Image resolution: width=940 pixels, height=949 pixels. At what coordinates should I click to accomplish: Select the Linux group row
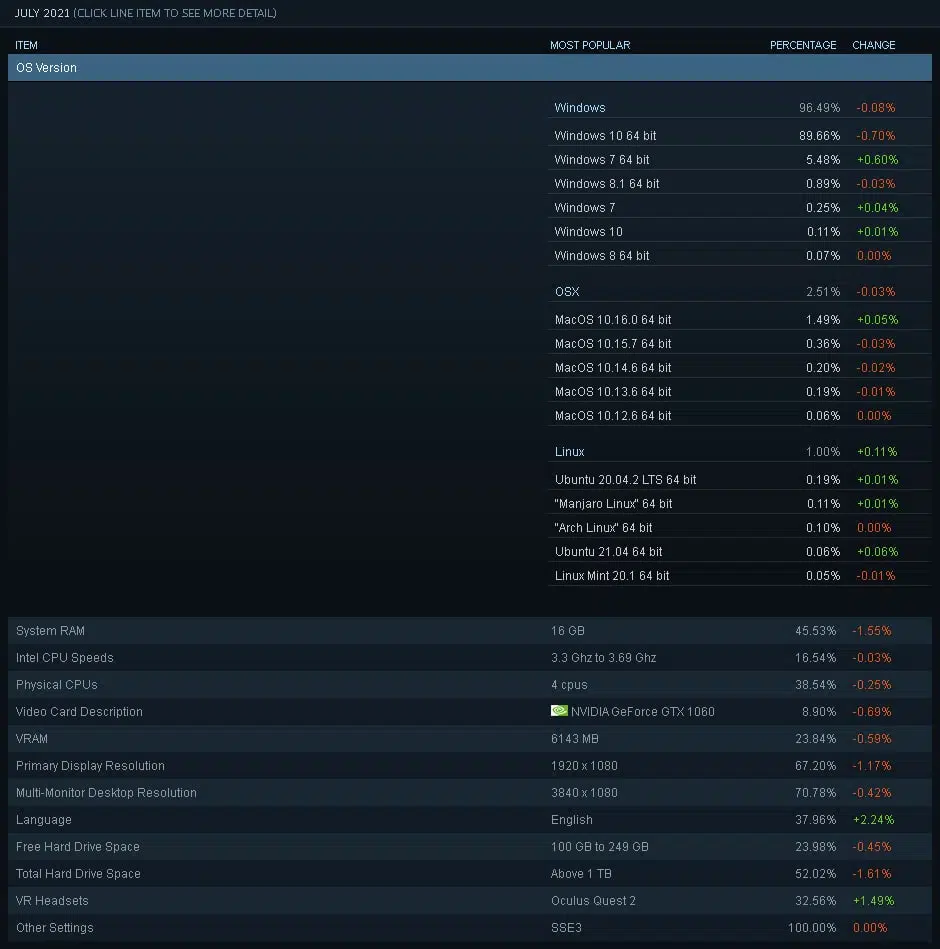tap(740, 452)
